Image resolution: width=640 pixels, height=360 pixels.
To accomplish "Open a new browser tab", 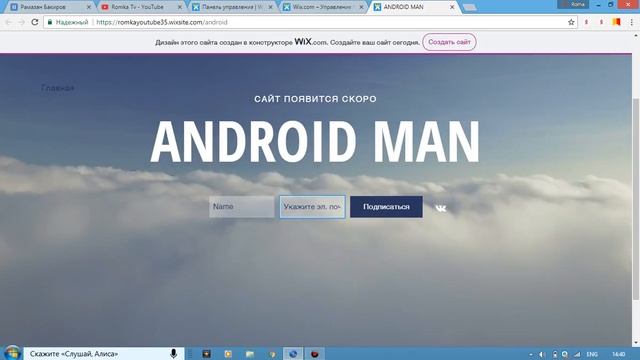I will coord(469,7).
